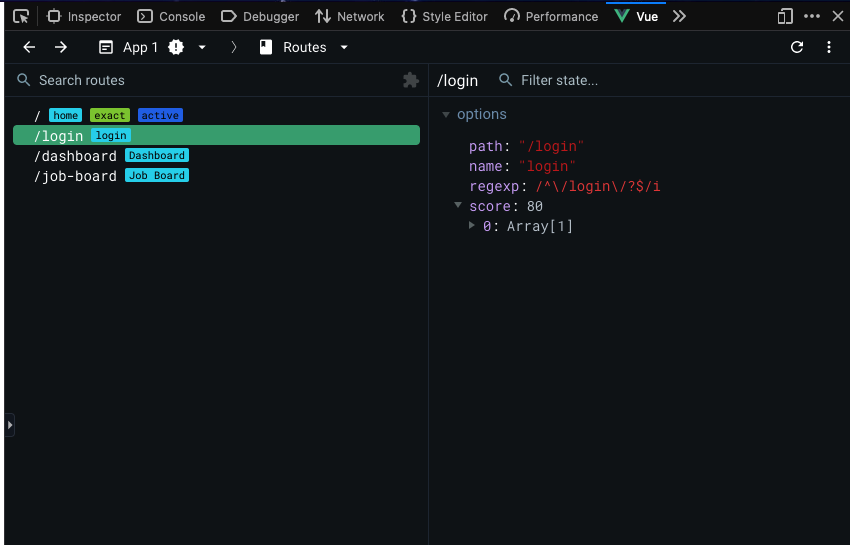
Task: Click the forward arrow in Vue devtools
Action: click(61, 47)
